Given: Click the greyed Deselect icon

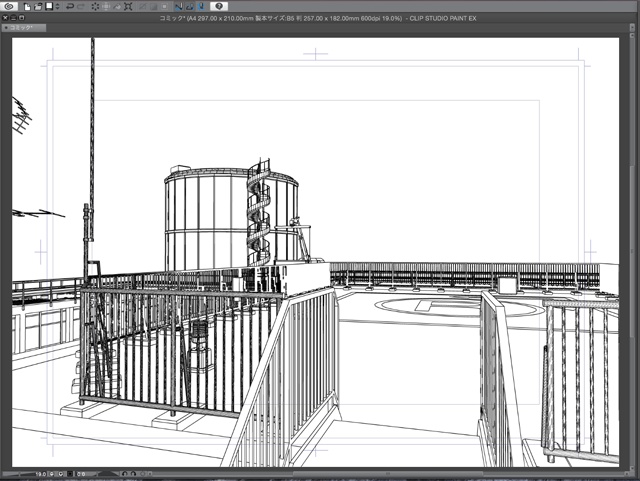Looking at the screenshot, I should pyautogui.click(x=142, y=6).
